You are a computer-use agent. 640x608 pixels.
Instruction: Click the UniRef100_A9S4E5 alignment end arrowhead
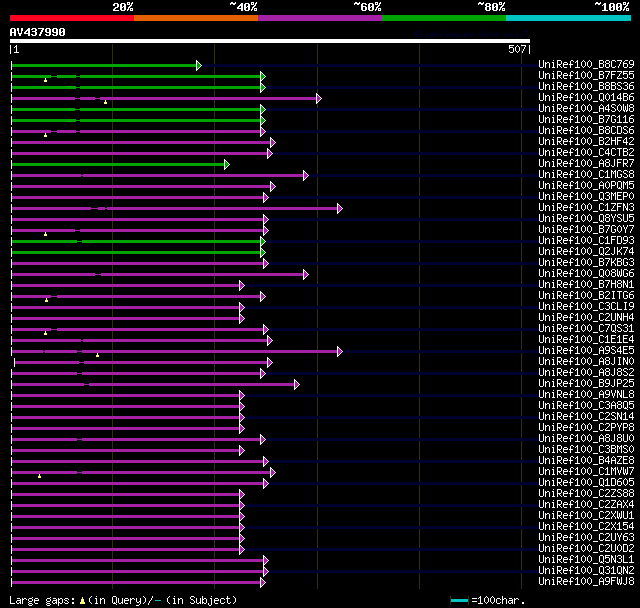pyautogui.click(x=340, y=351)
